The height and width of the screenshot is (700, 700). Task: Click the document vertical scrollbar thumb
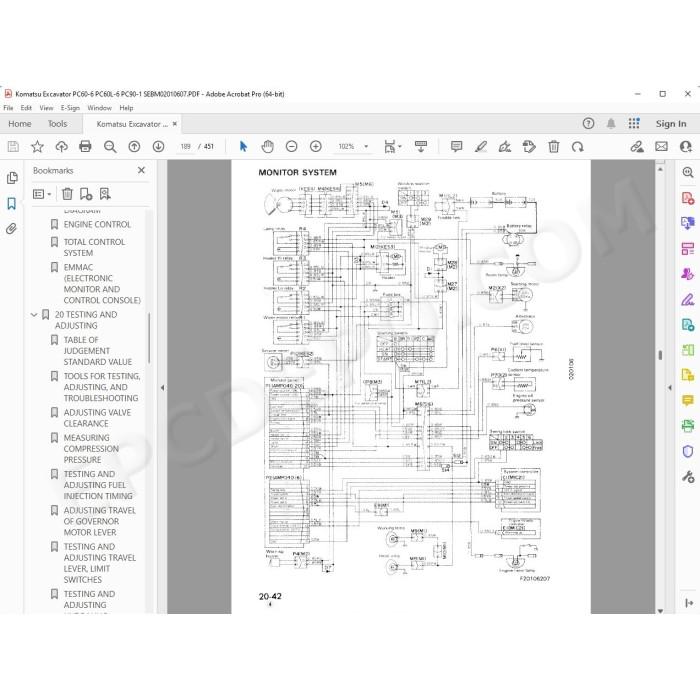click(660, 355)
